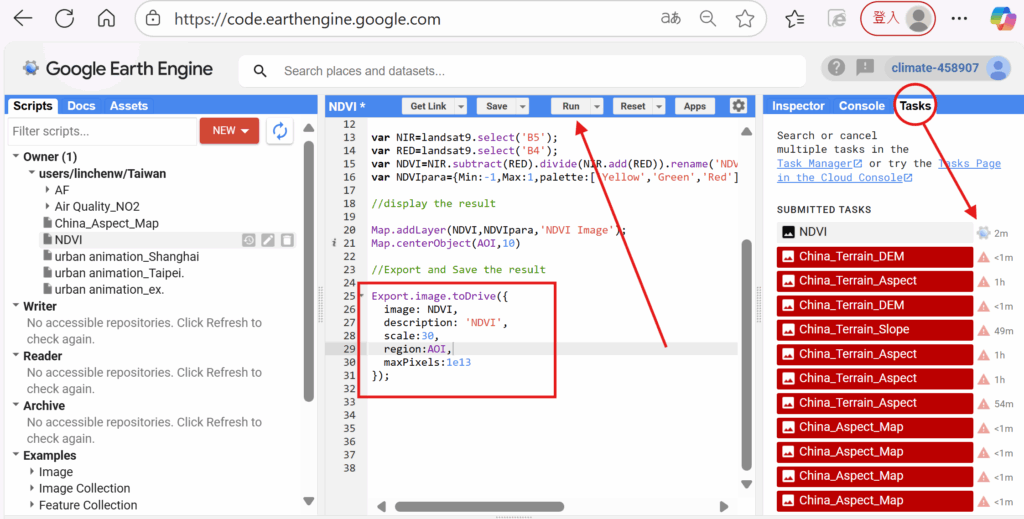Open the Apps button
The height and width of the screenshot is (519, 1024).
click(695, 106)
